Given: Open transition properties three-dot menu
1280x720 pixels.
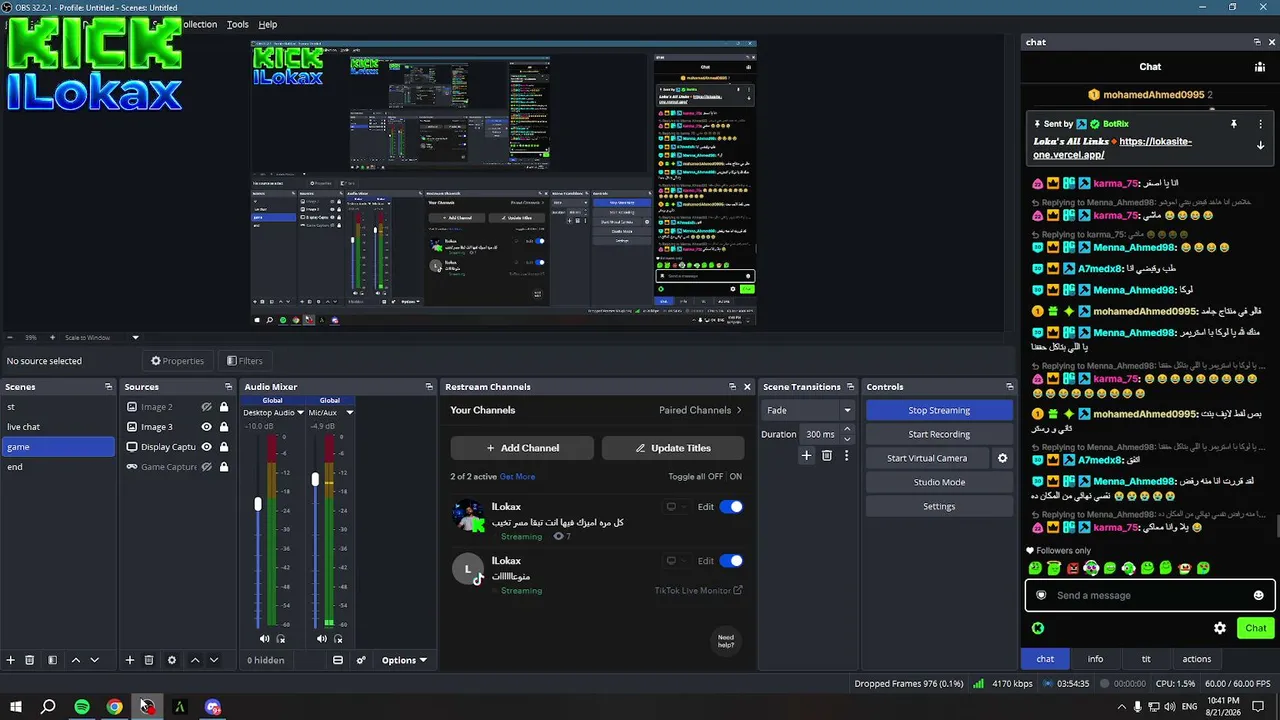Looking at the screenshot, I should (846, 456).
